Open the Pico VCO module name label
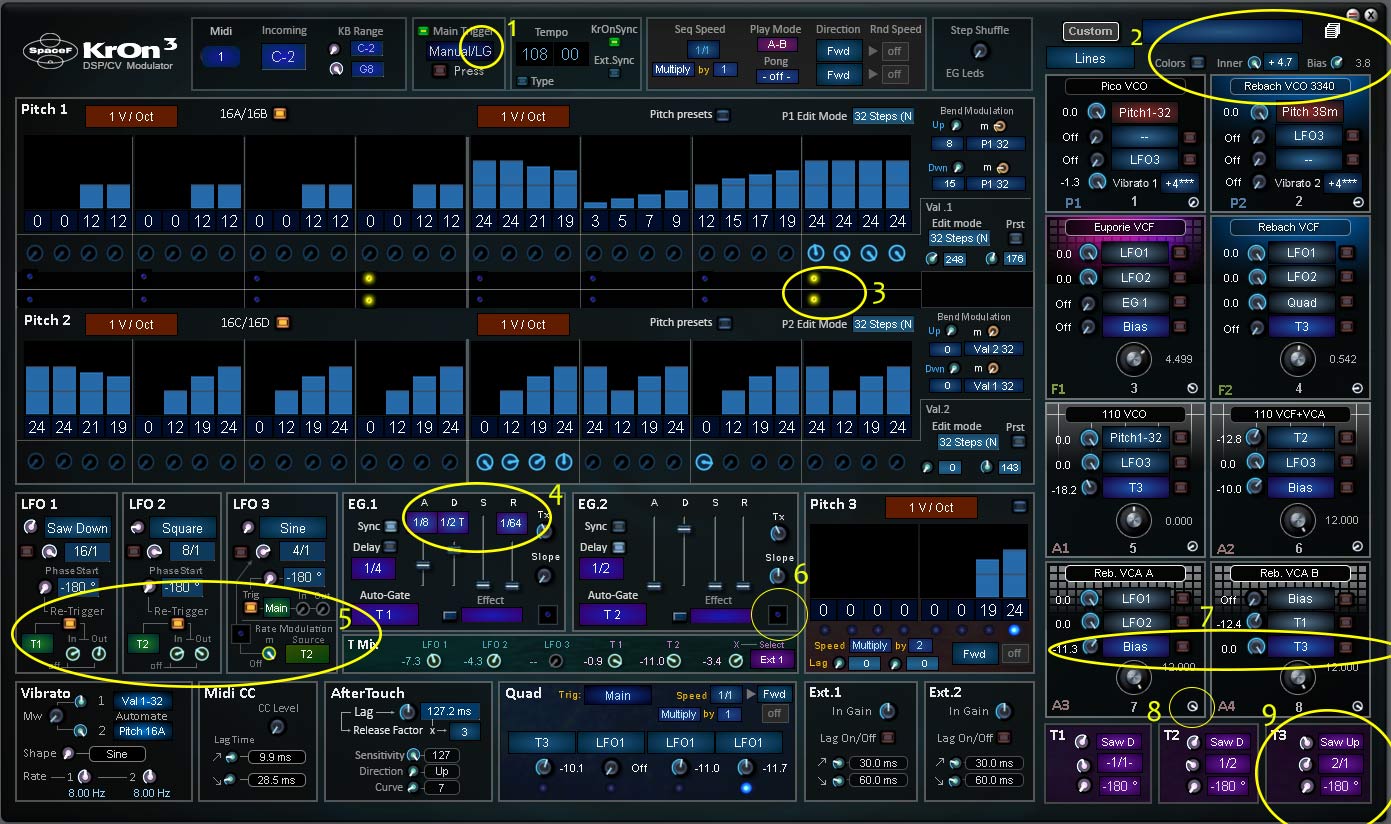Screen dimensions: 1391x824 1124,87
